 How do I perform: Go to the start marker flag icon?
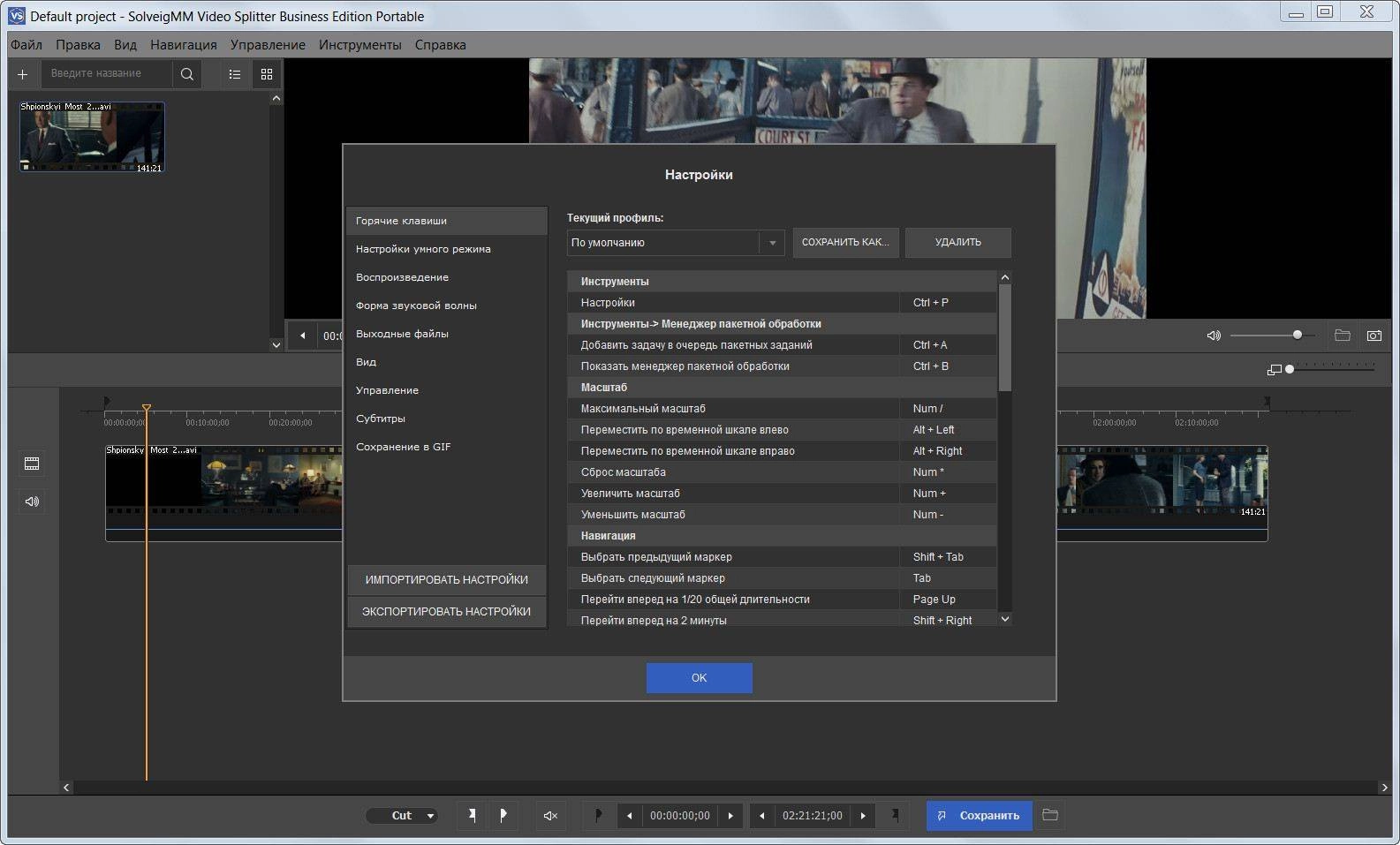[x=599, y=815]
